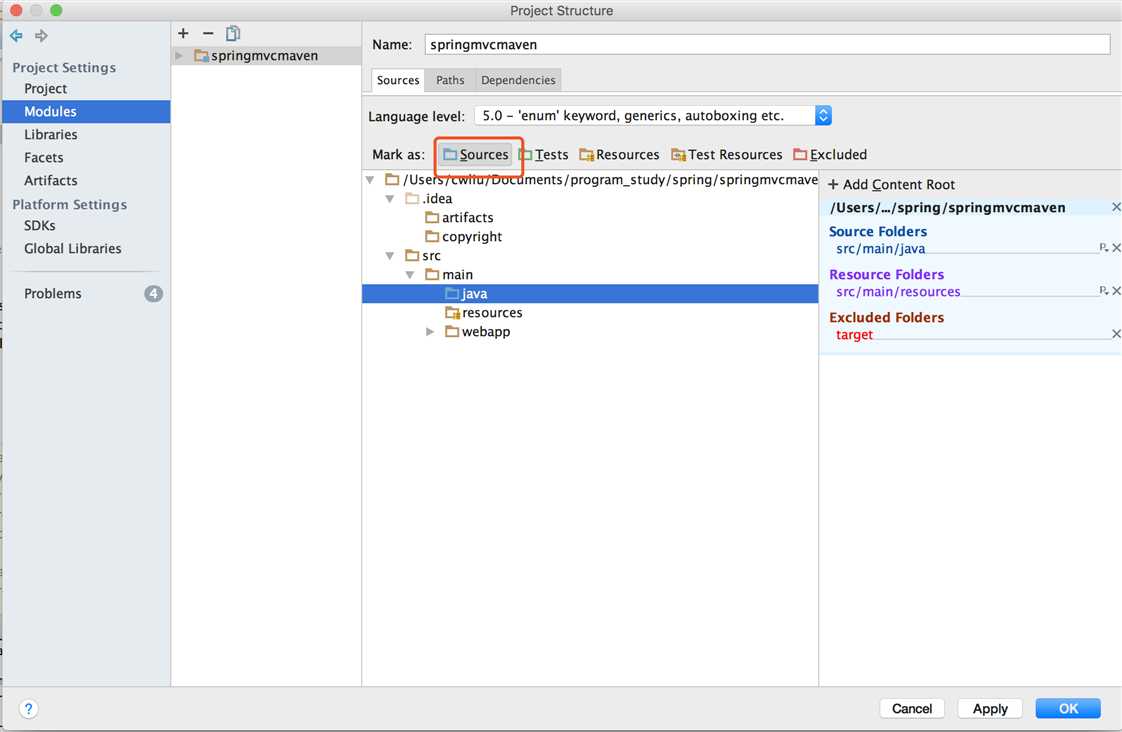Remove target from excluded folders

tap(1116, 334)
